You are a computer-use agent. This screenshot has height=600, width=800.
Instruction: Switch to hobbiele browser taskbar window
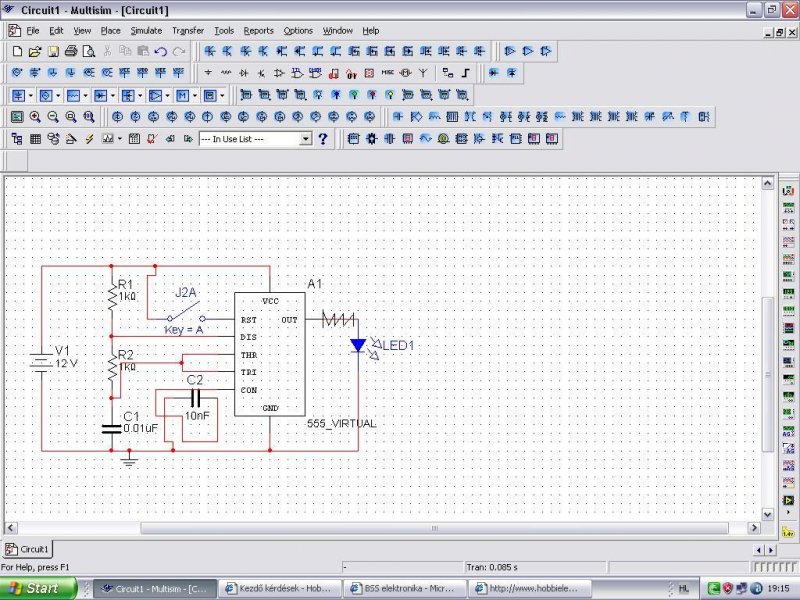(x=530, y=588)
